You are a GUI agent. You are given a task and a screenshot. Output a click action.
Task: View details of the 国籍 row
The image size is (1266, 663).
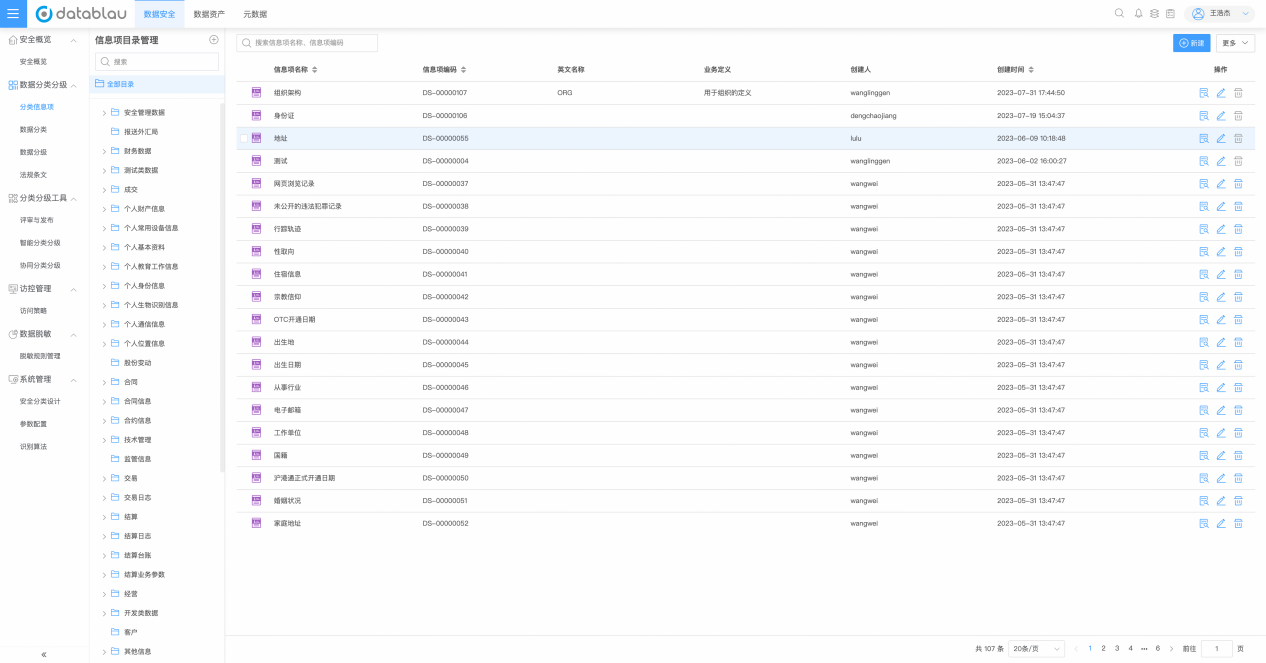pos(1204,456)
